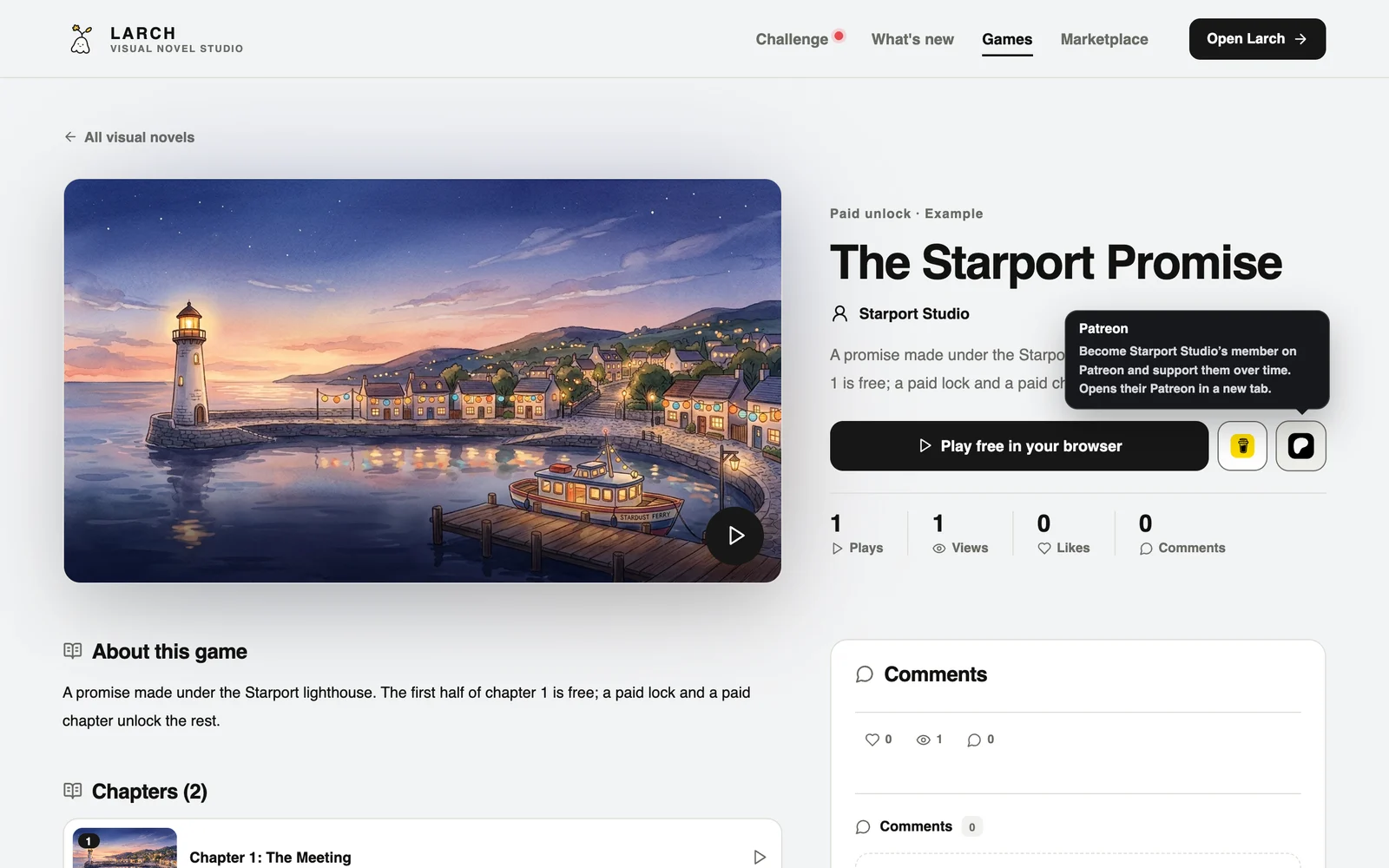Screen dimensions: 1389x868
Task: Click the round play button on cover image
Action: click(x=734, y=536)
